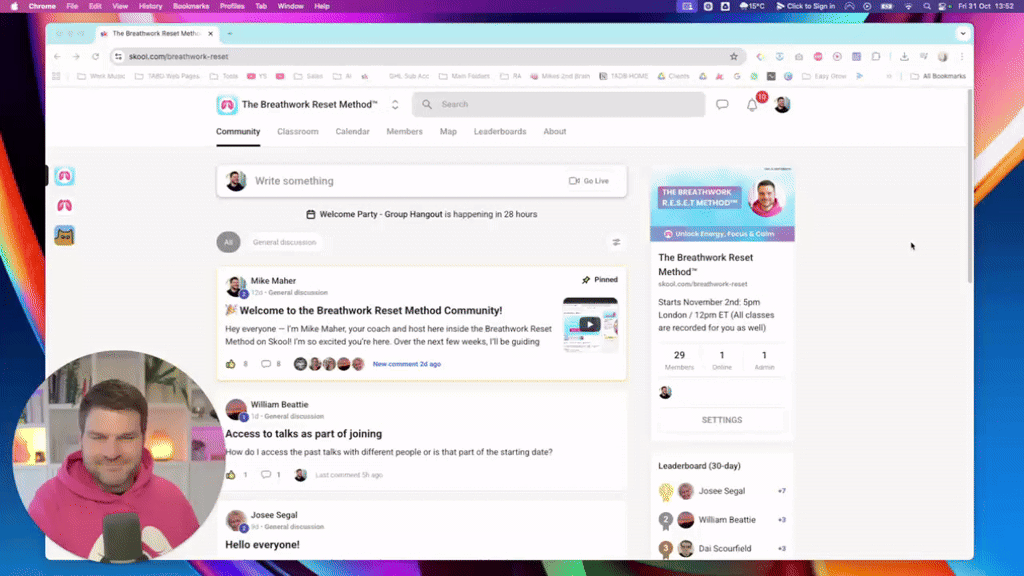
Task: Open the feed filter sort icon
Action: [x=616, y=242]
